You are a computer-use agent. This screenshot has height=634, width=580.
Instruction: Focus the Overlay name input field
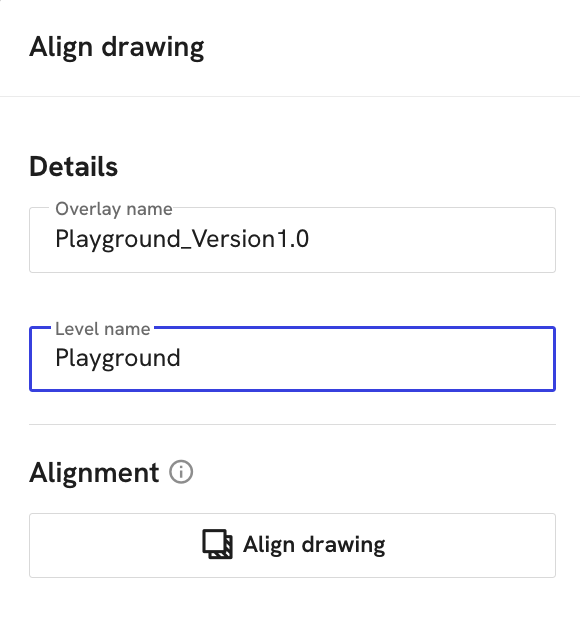pos(292,240)
